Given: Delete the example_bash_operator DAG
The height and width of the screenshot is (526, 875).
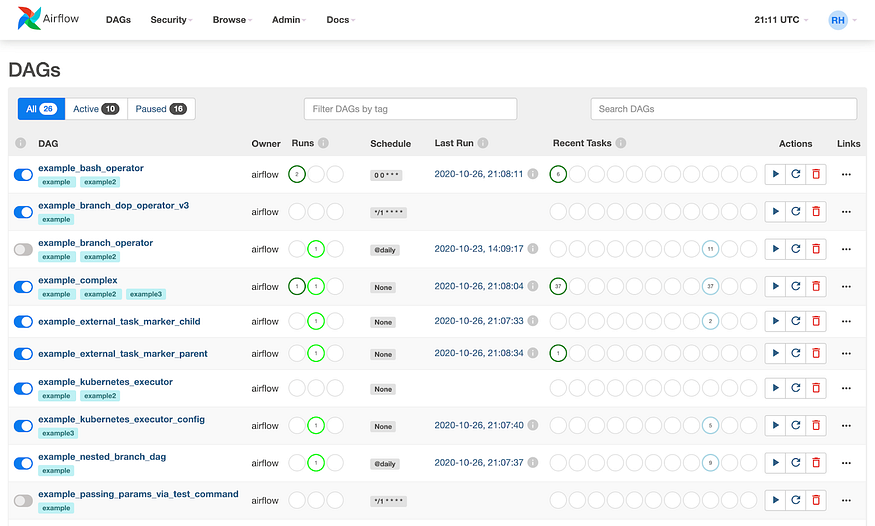Looking at the screenshot, I should click(816, 174).
